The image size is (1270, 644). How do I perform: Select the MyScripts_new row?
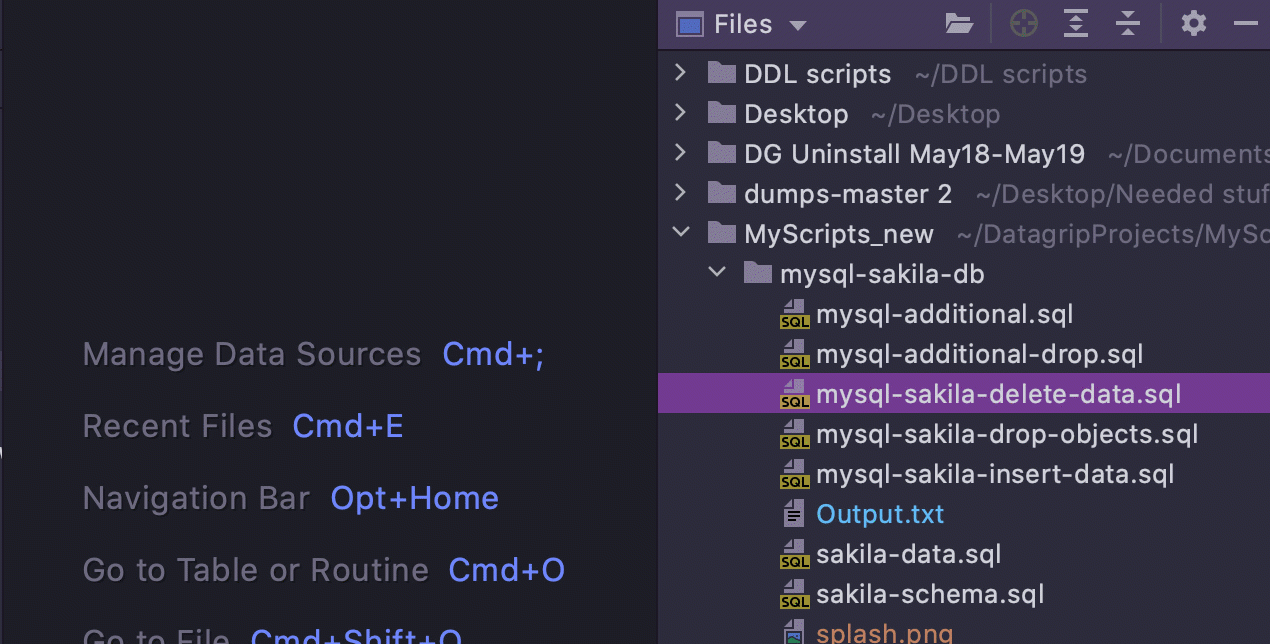pos(964,233)
